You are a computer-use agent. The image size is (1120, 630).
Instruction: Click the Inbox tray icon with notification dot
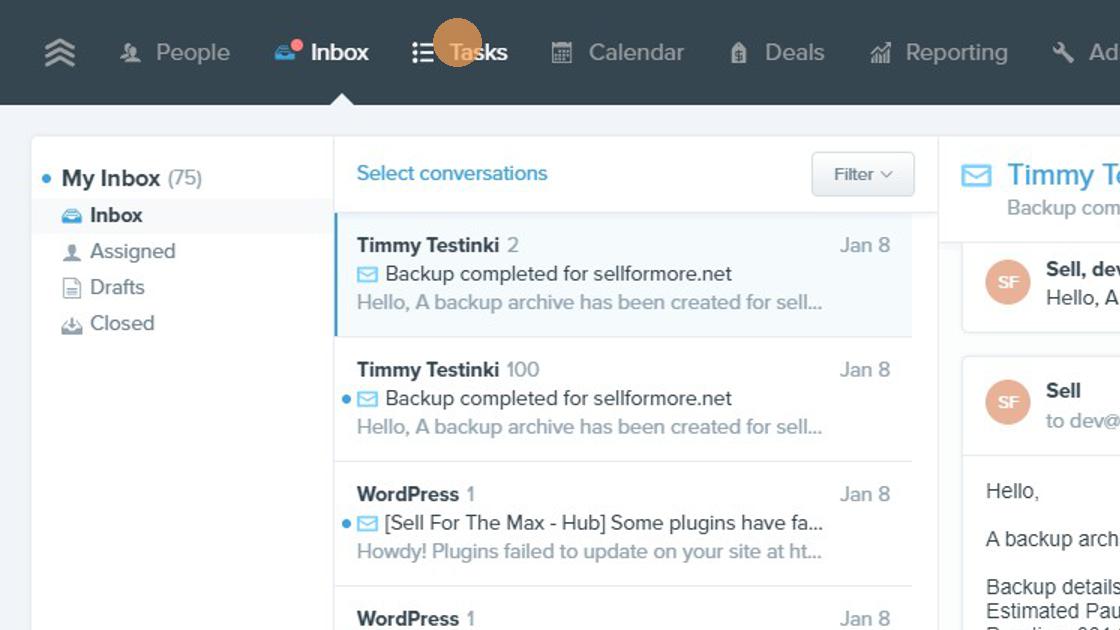288,51
